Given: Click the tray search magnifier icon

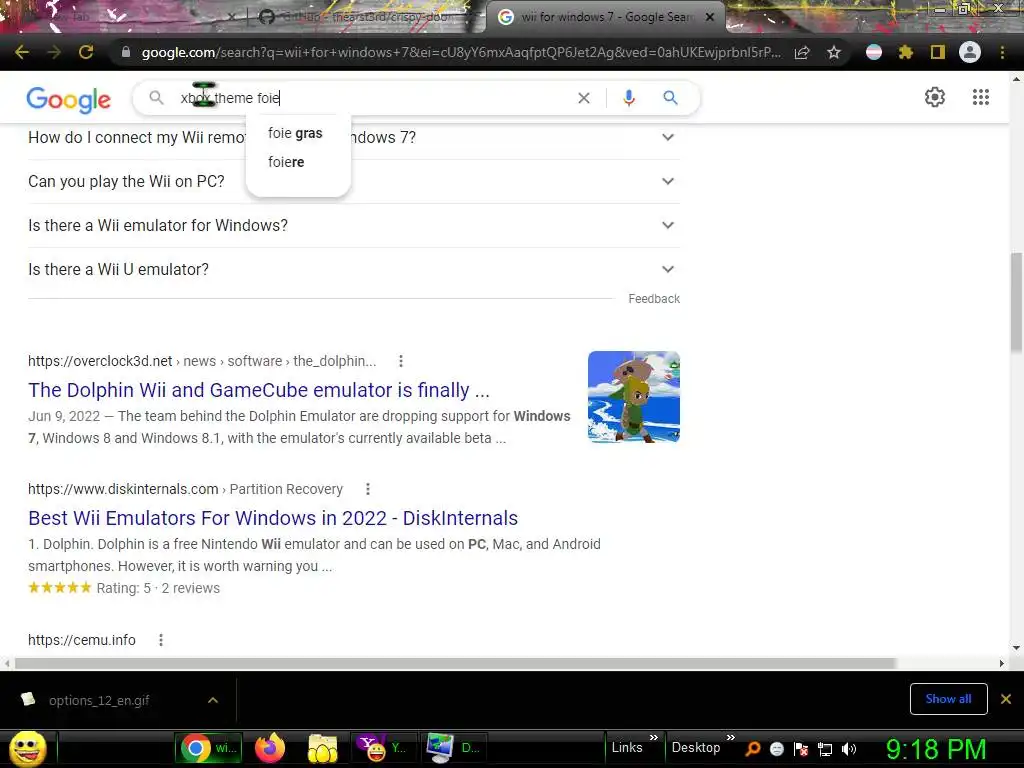Looking at the screenshot, I should 753,749.
